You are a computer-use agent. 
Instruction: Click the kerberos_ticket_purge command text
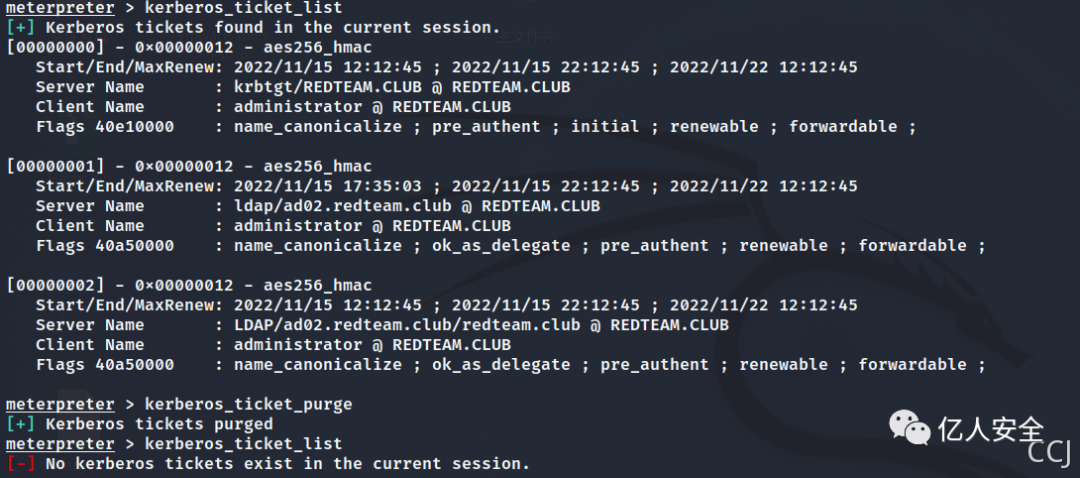click(x=248, y=404)
